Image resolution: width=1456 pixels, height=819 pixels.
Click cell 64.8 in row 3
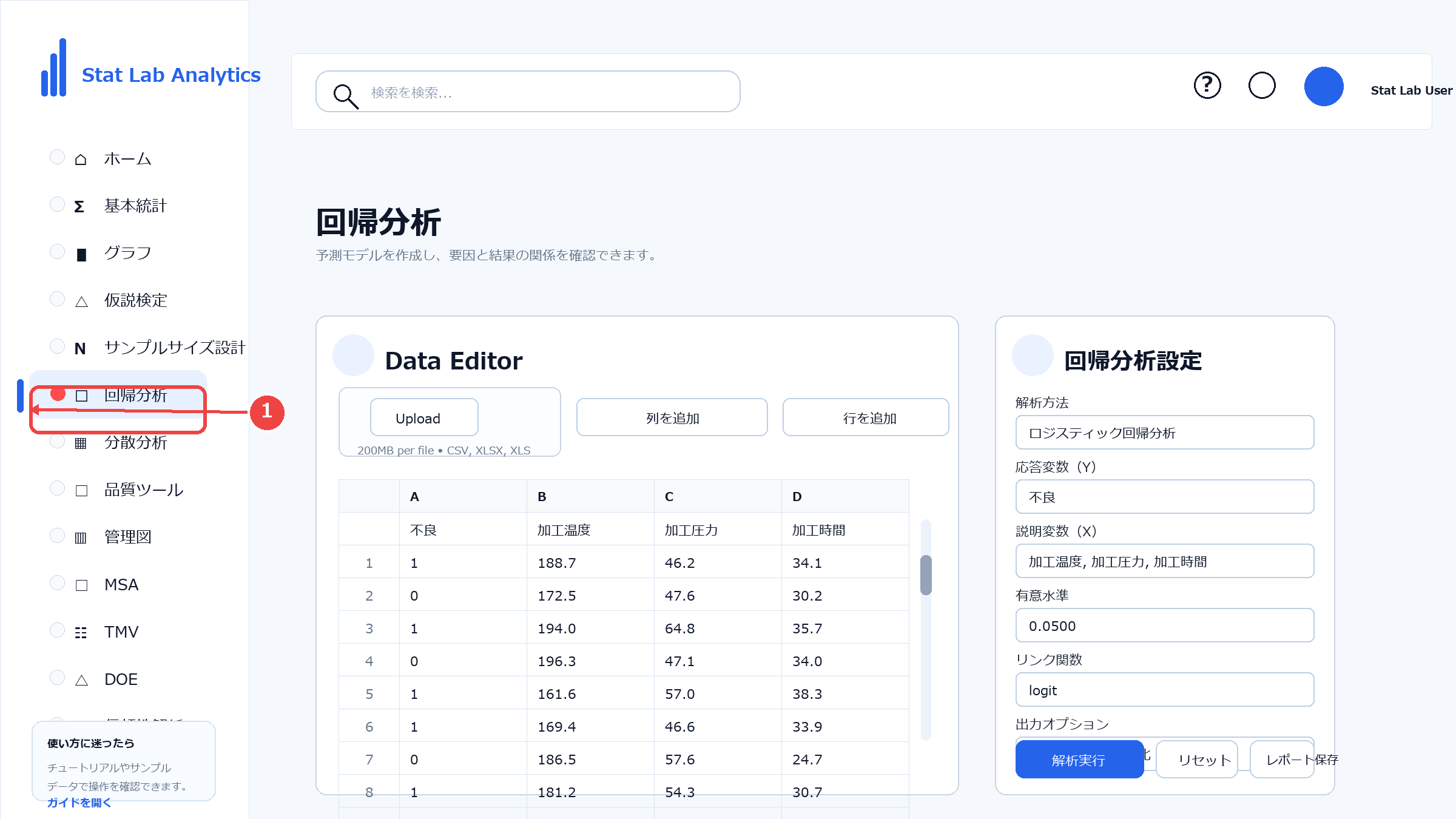tap(718, 628)
